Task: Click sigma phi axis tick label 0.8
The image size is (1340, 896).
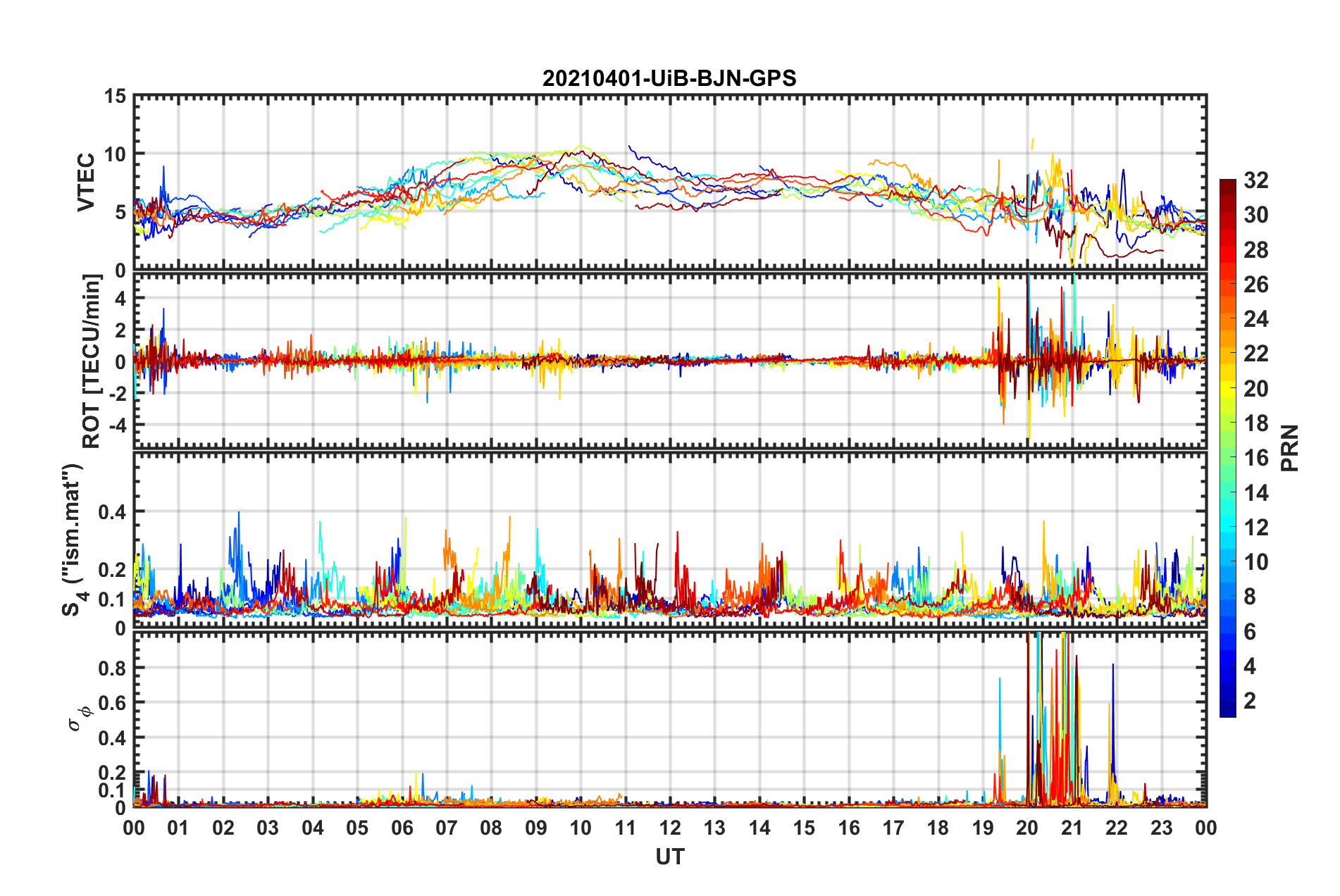Action: (x=112, y=668)
